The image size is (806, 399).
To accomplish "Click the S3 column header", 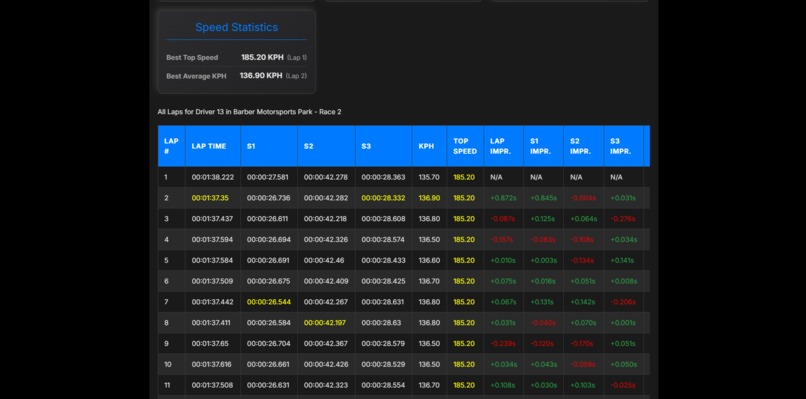I will pyautogui.click(x=383, y=146).
